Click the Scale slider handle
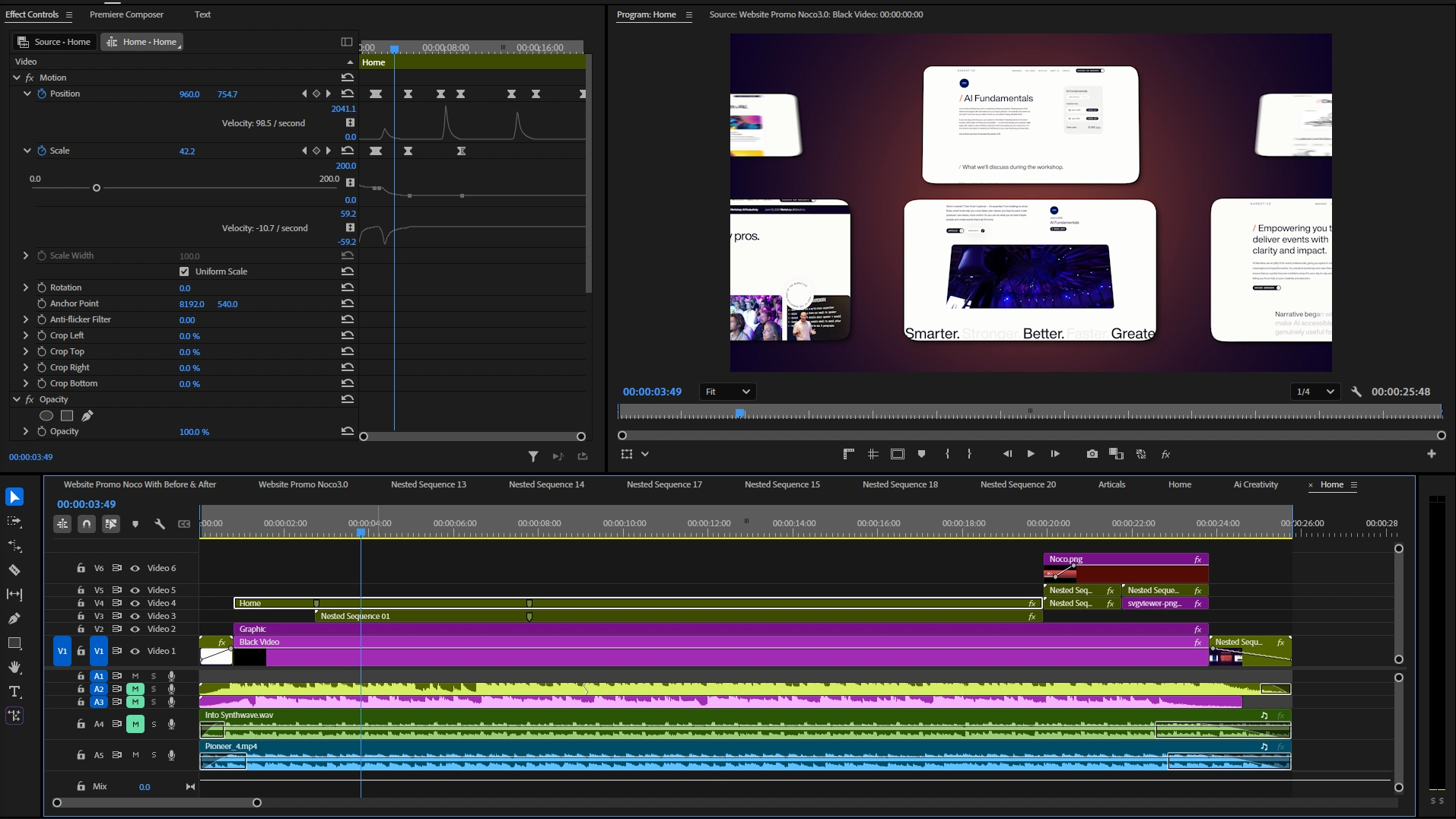This screenshot has width=1456, height=819. coord(97,187)
